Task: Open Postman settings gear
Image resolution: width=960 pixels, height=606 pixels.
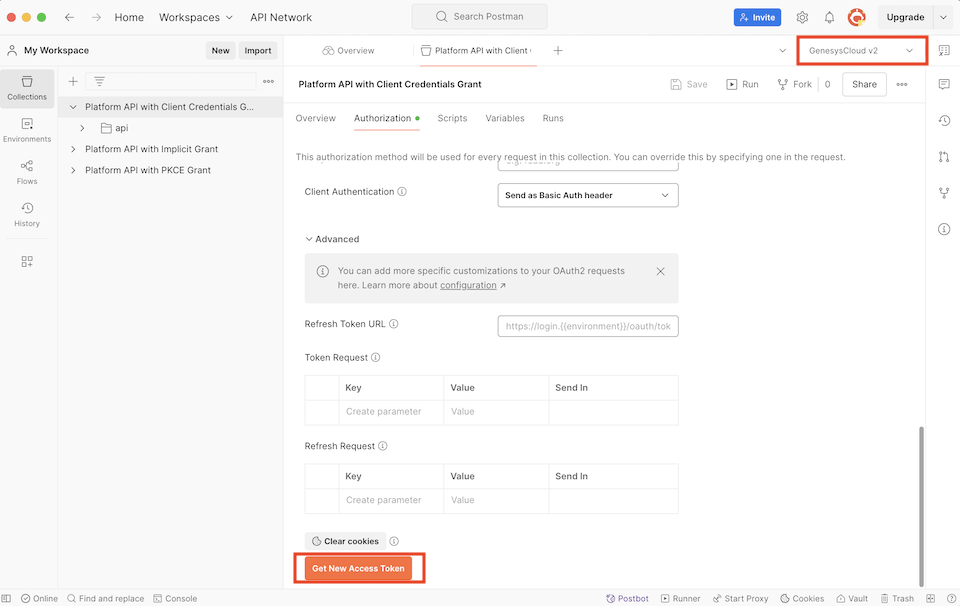Action: (802, 16)
